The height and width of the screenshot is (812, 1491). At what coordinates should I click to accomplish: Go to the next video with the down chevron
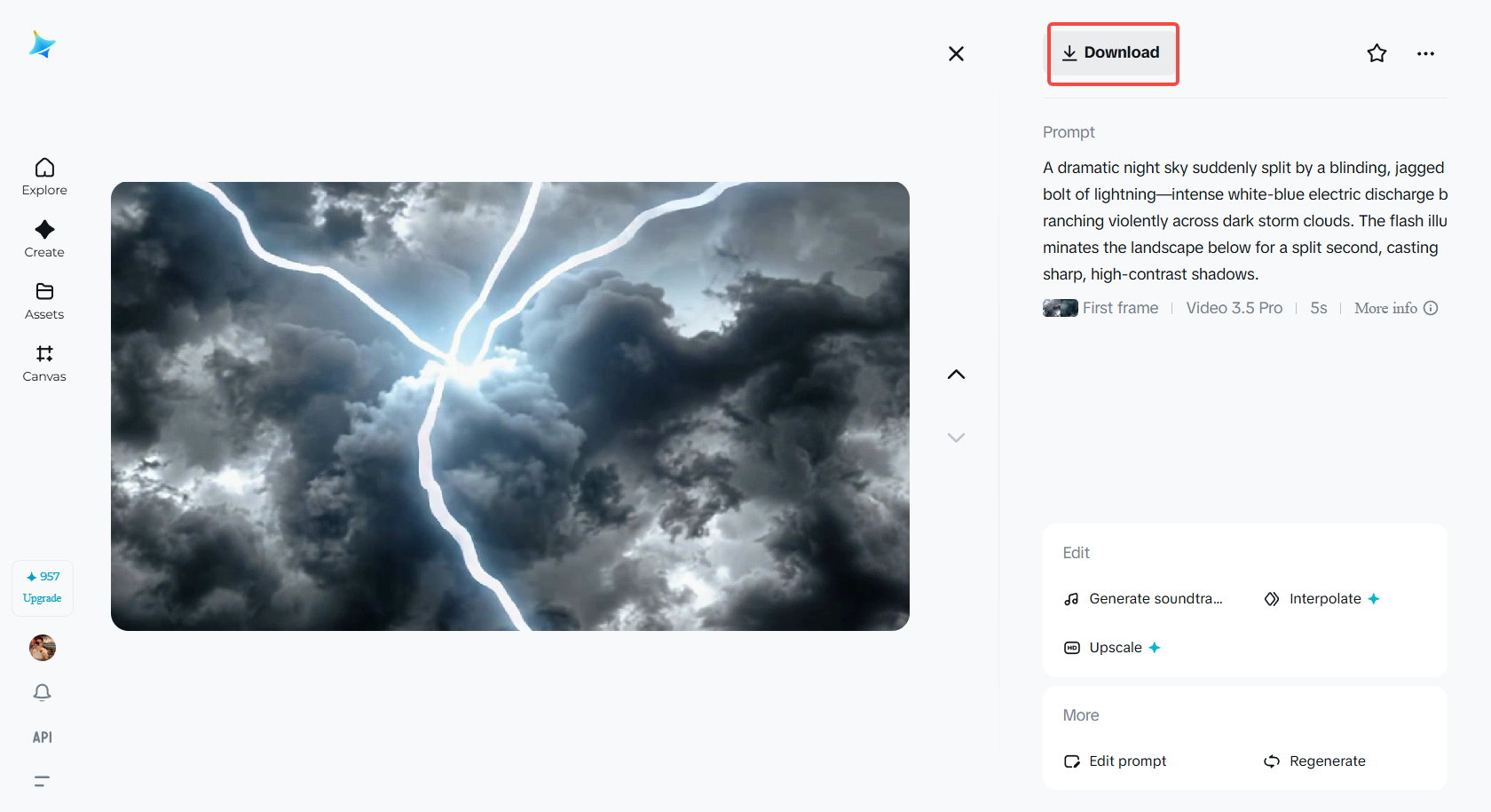pyautogui.click(x=956, y=437)
